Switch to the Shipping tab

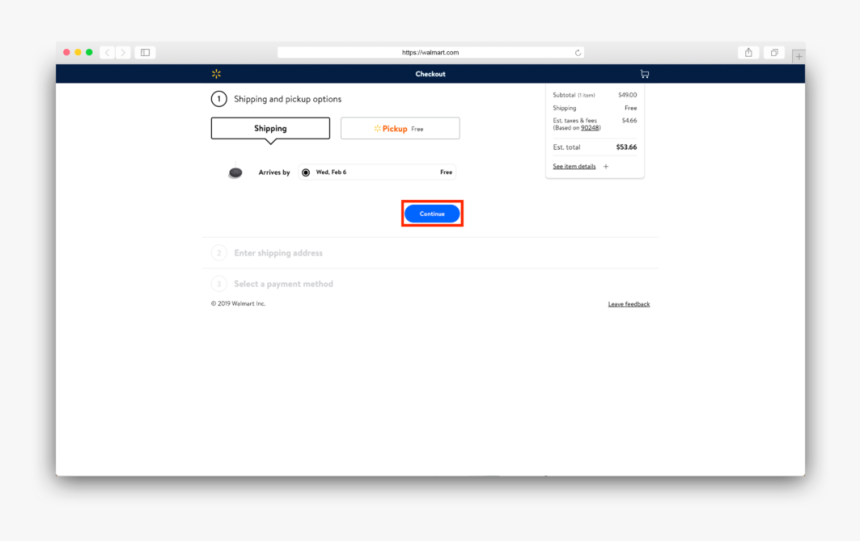[x=270, y=128]
